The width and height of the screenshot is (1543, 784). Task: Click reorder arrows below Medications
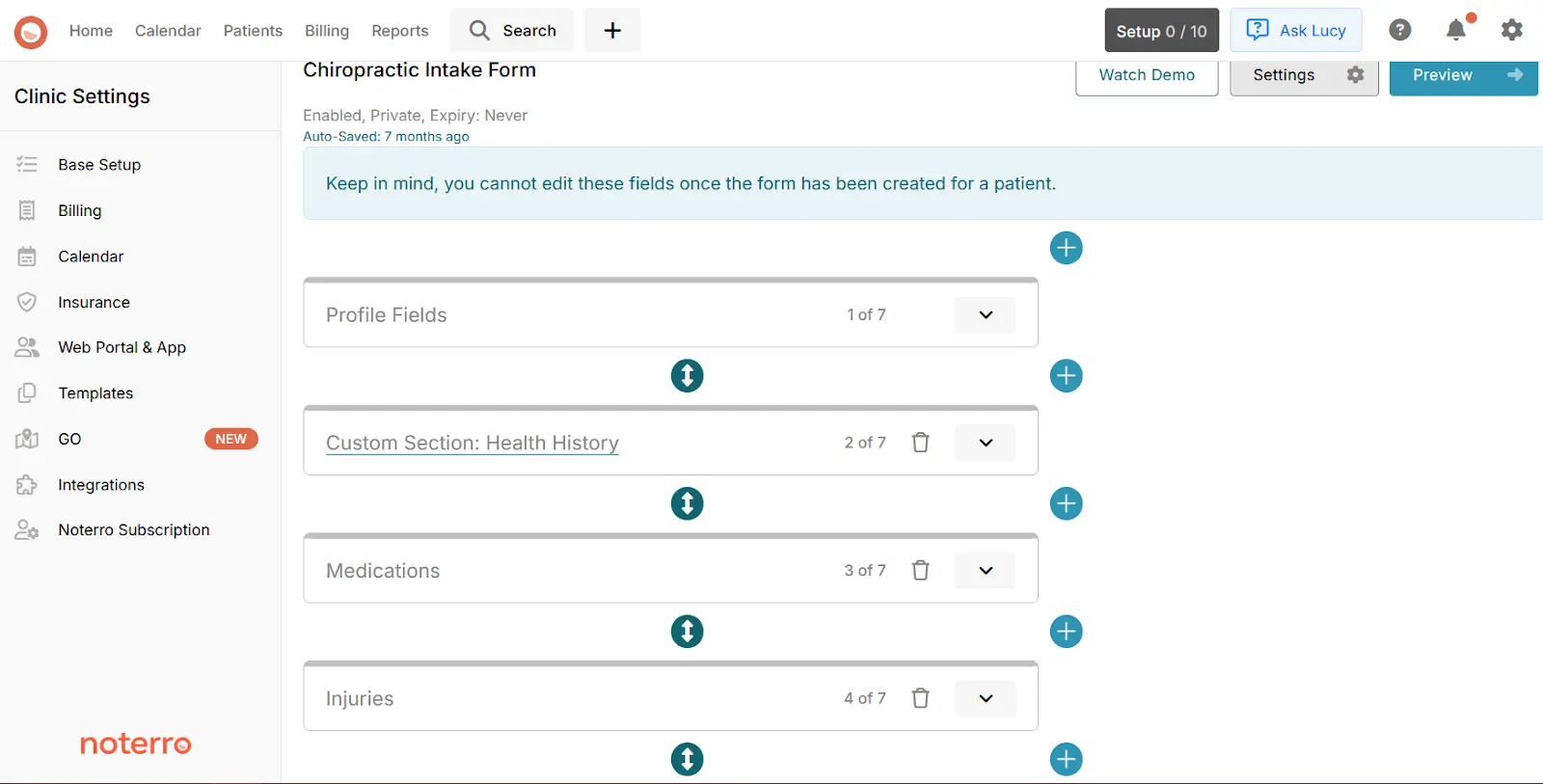[x=688, y=632]
